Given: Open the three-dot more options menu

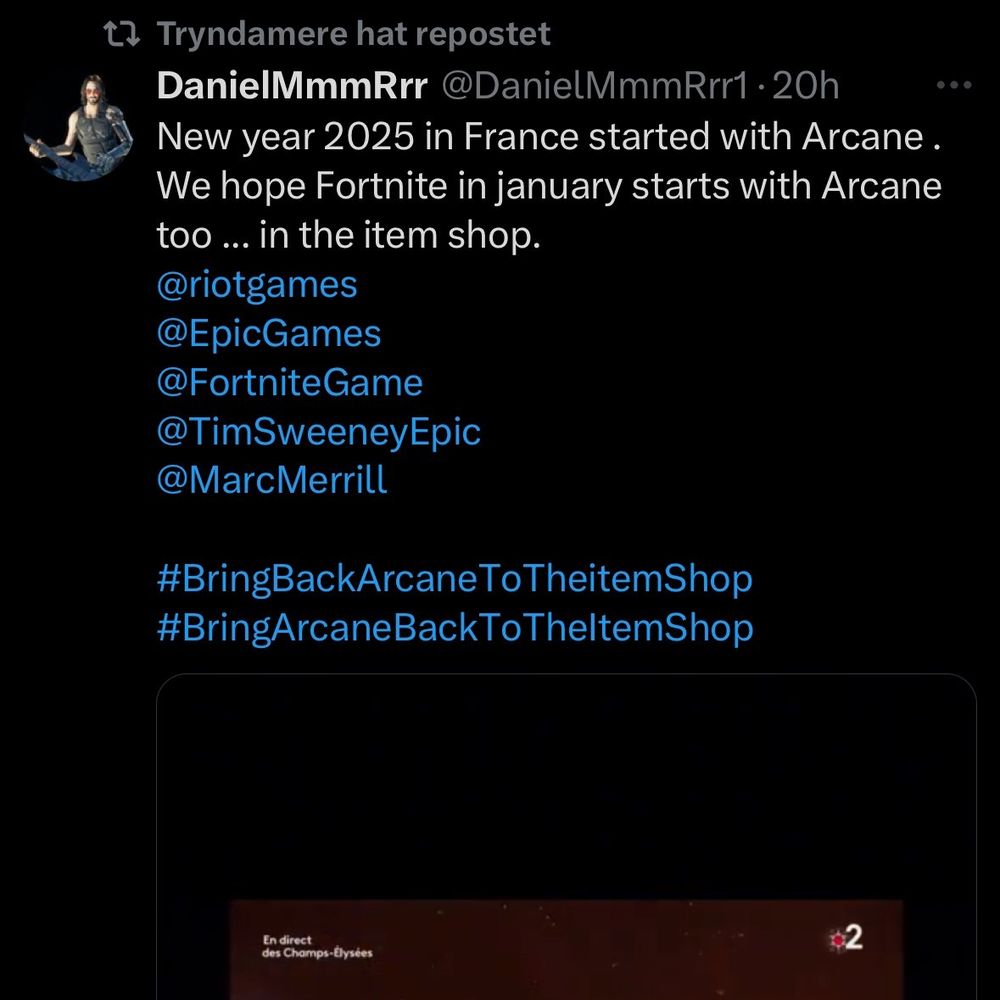Looking at the screenshot, I should tap(953, 85).
